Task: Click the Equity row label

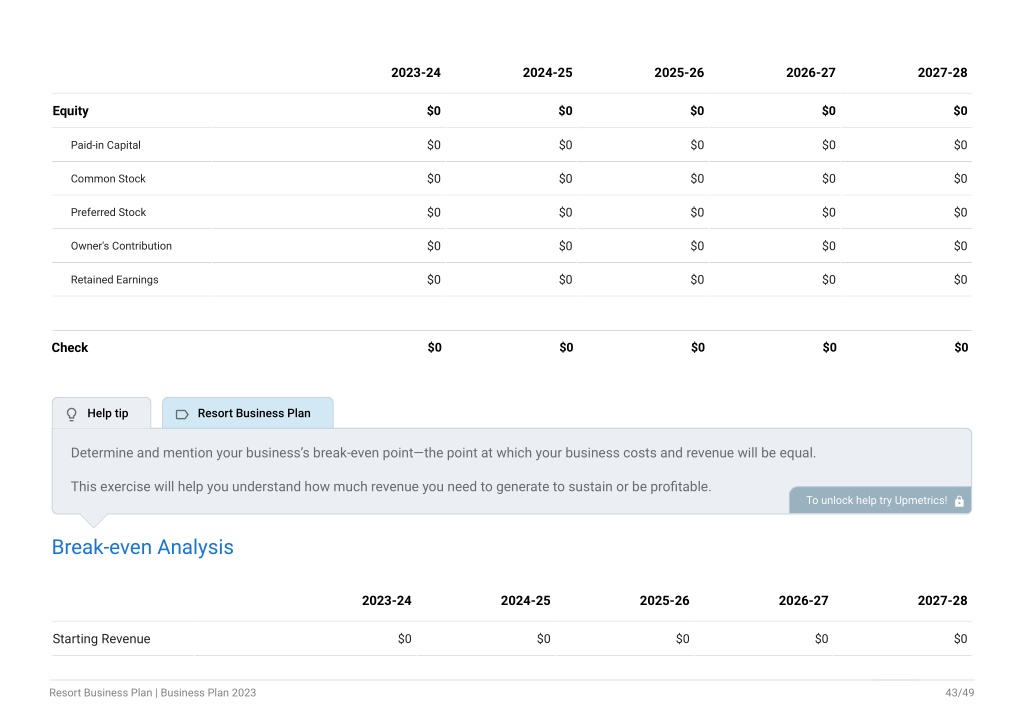Action: coord(71,111)
